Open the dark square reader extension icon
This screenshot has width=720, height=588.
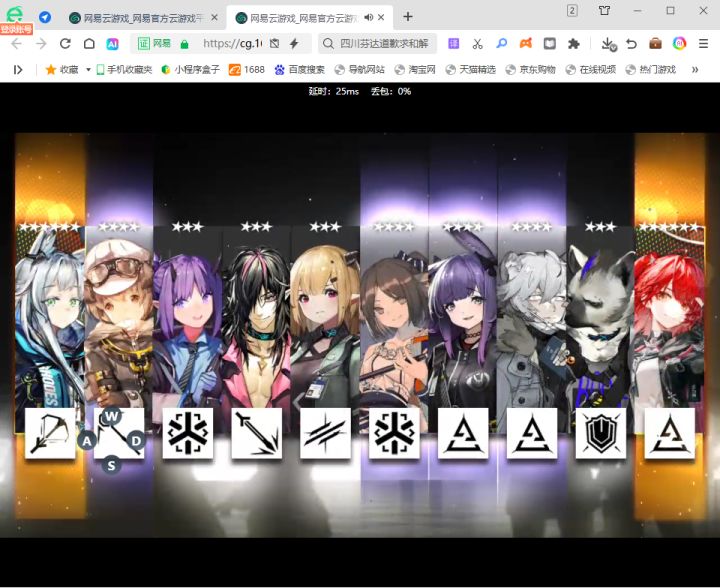click(550, 44)
